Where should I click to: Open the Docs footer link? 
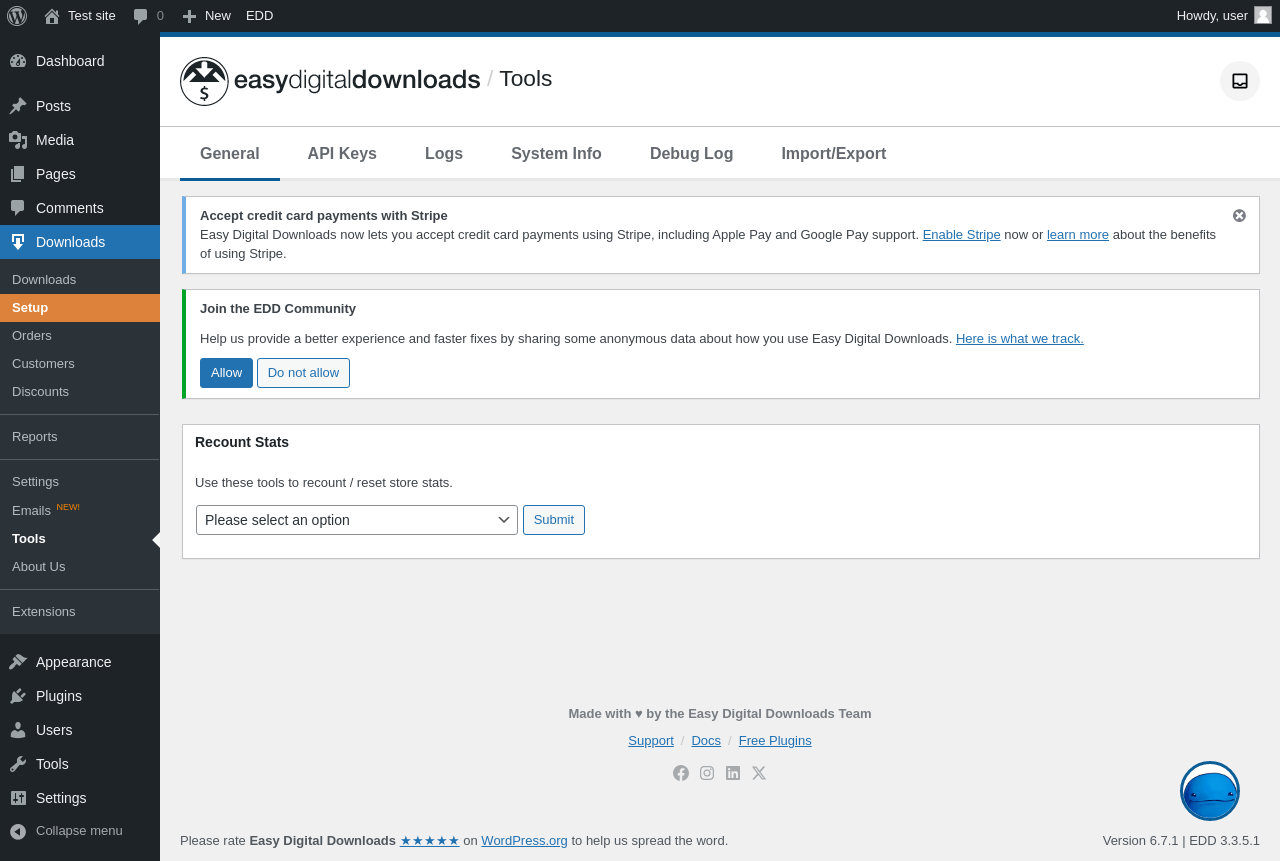pyautogui.click(x=706, y=741)
